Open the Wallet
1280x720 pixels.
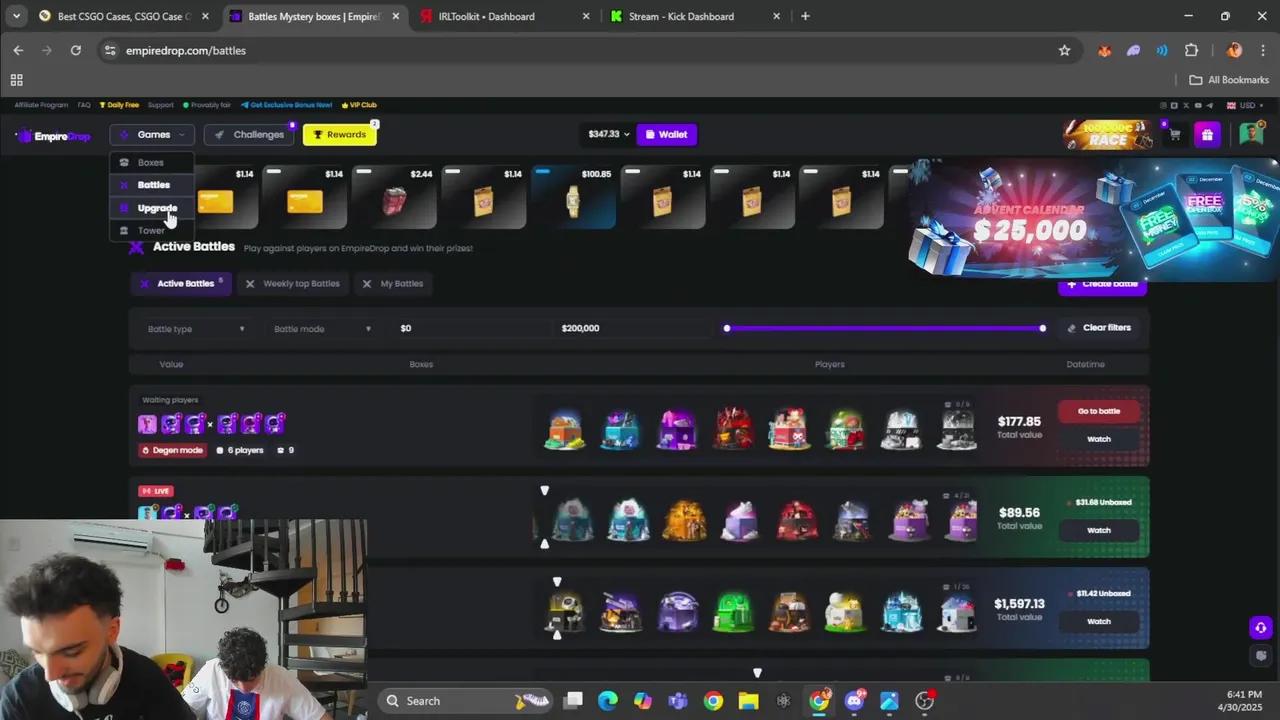coord(666,134)
